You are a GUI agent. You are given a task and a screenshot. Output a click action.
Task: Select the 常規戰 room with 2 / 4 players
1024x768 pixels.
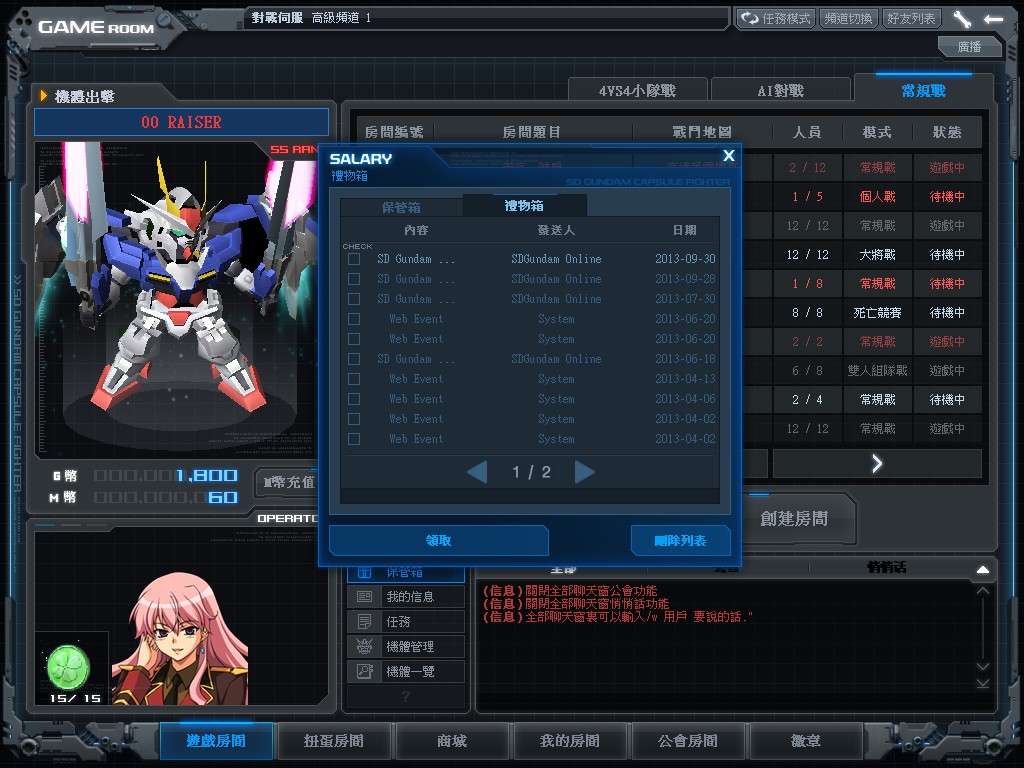click(862, 400)
